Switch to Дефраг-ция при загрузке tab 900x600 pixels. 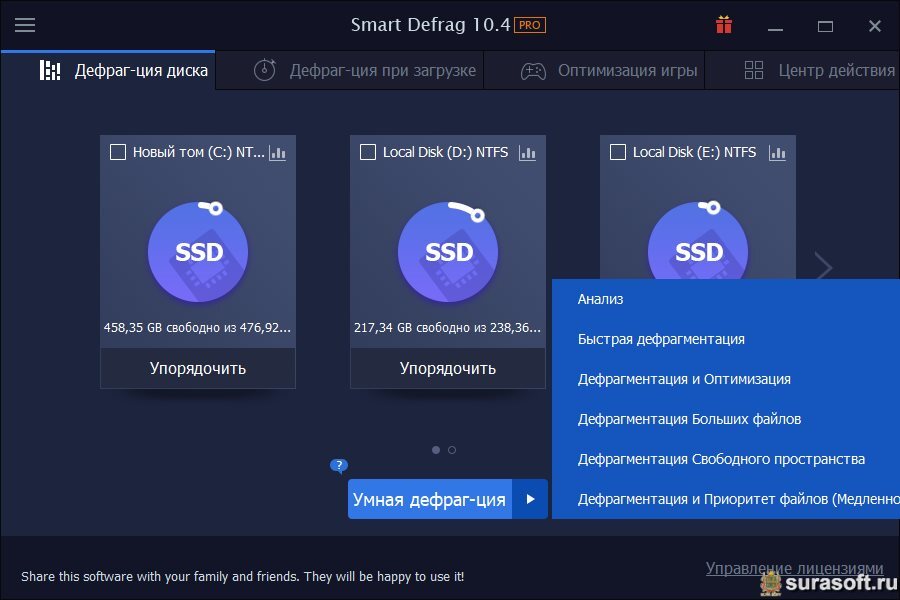point(350,70)
